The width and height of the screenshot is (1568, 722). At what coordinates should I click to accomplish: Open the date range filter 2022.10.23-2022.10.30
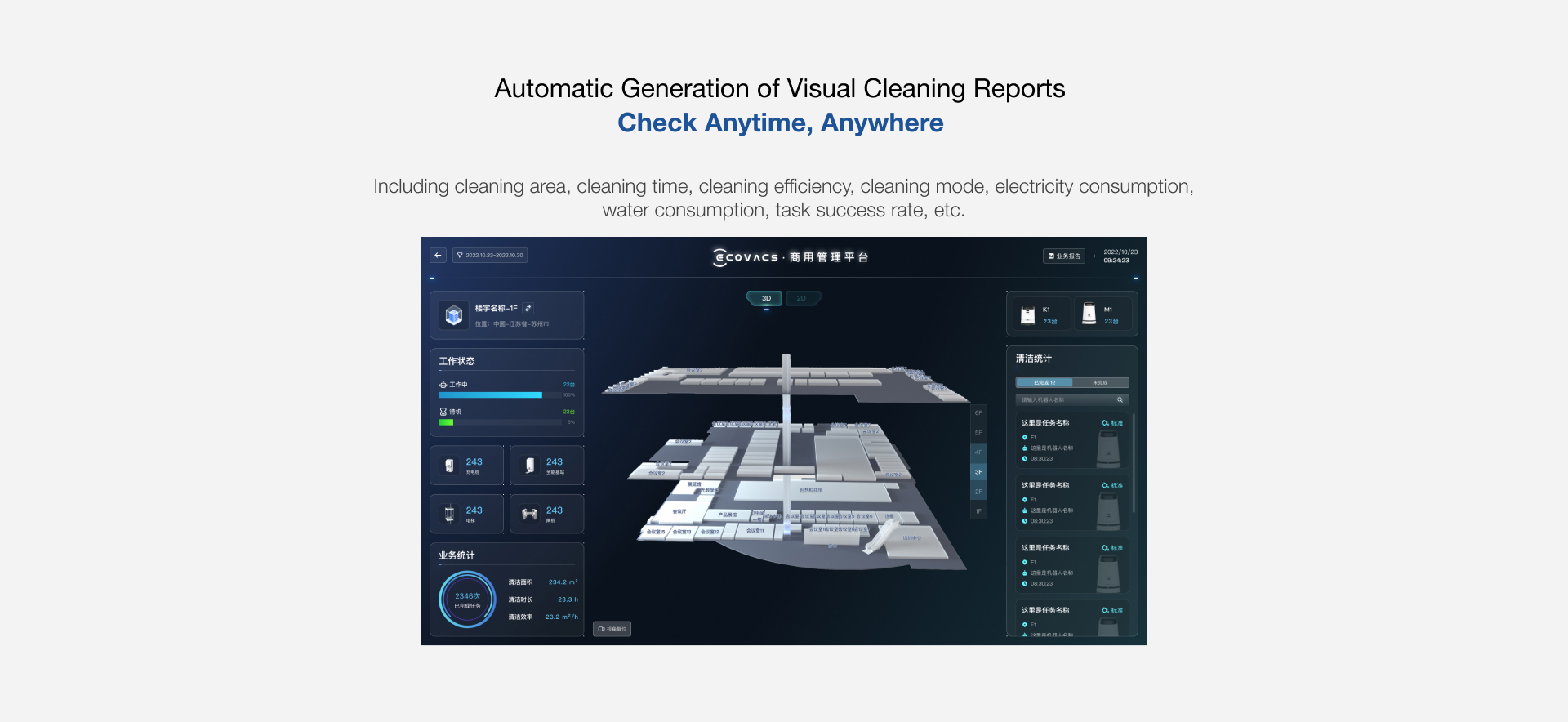490,256
